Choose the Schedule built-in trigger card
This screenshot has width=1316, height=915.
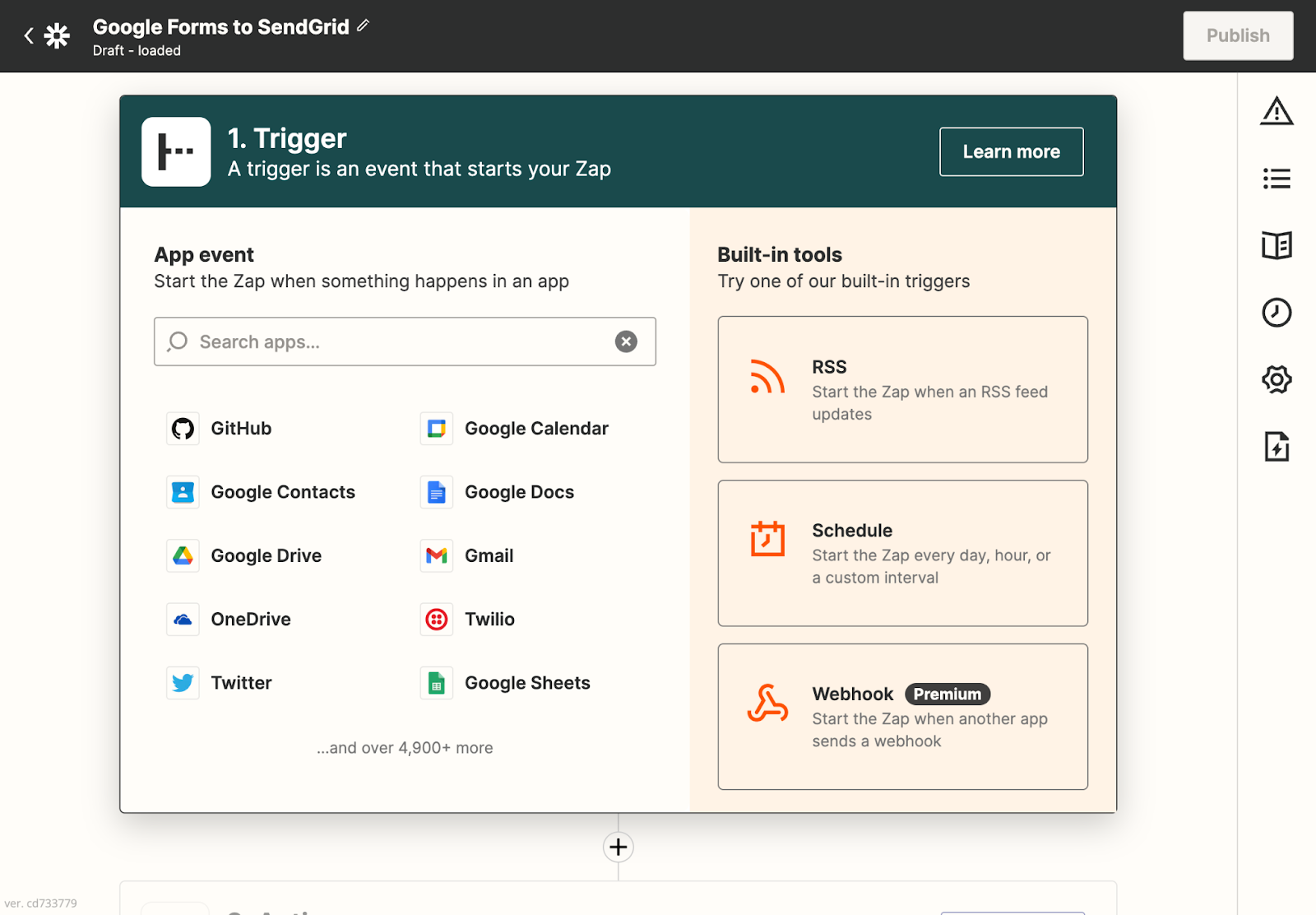click(902, 553)
